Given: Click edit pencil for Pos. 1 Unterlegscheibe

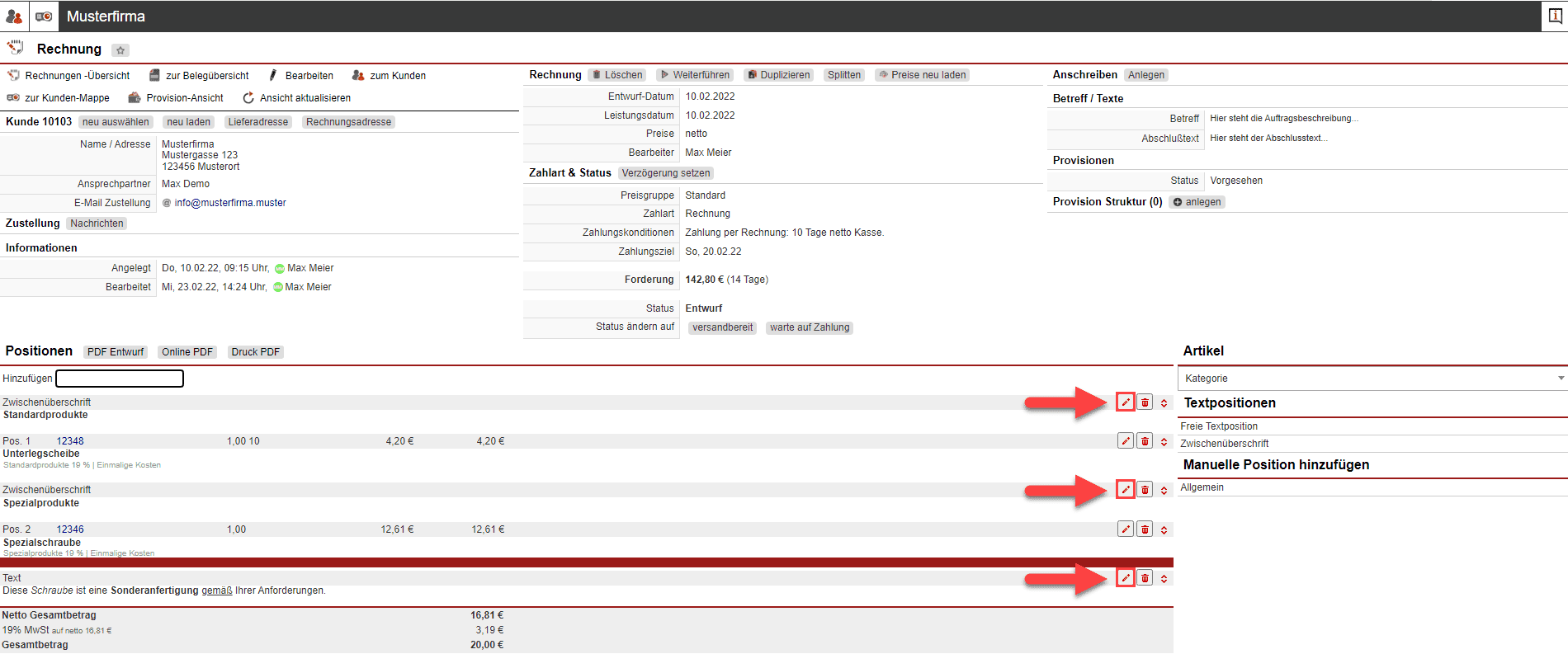Looking at the screenshot, I should [x=1125, y=441].
